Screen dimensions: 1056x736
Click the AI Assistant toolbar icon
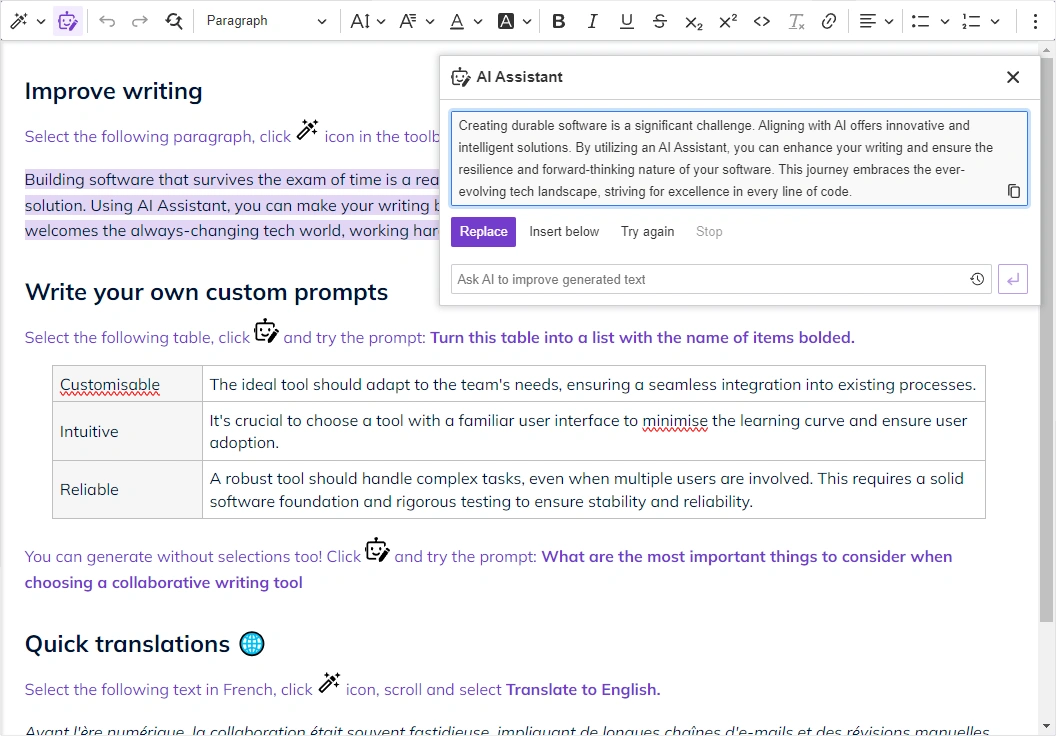tap(67, 21)
